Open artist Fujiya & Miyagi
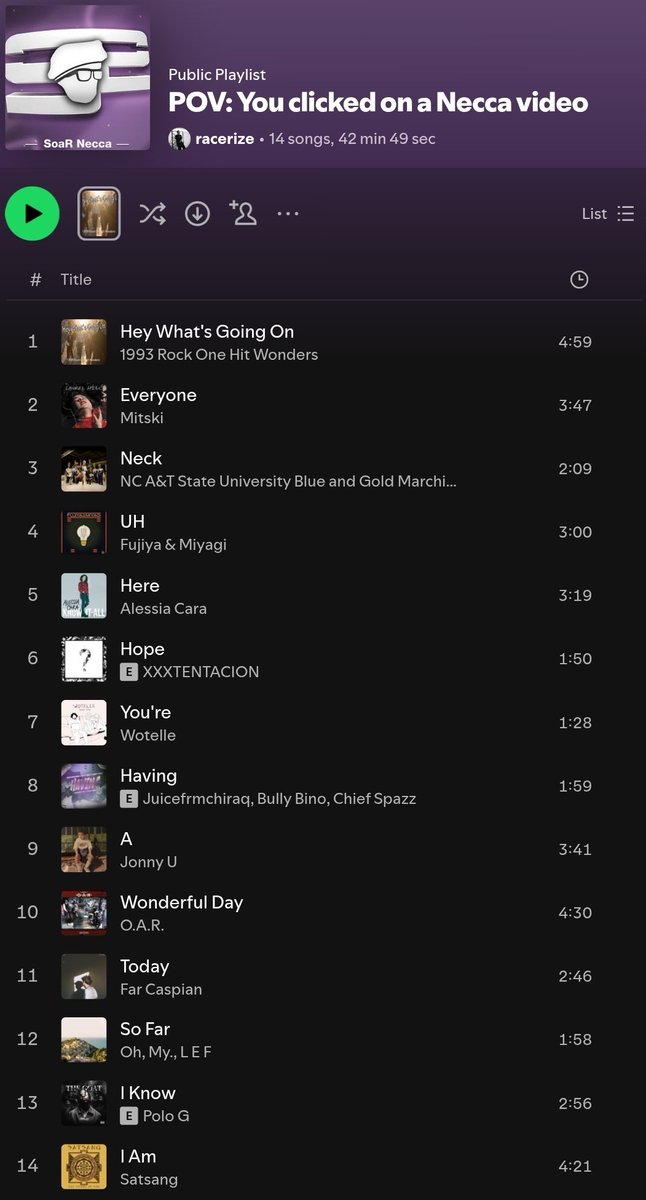The image size is (646, 1200). point(173,545)
